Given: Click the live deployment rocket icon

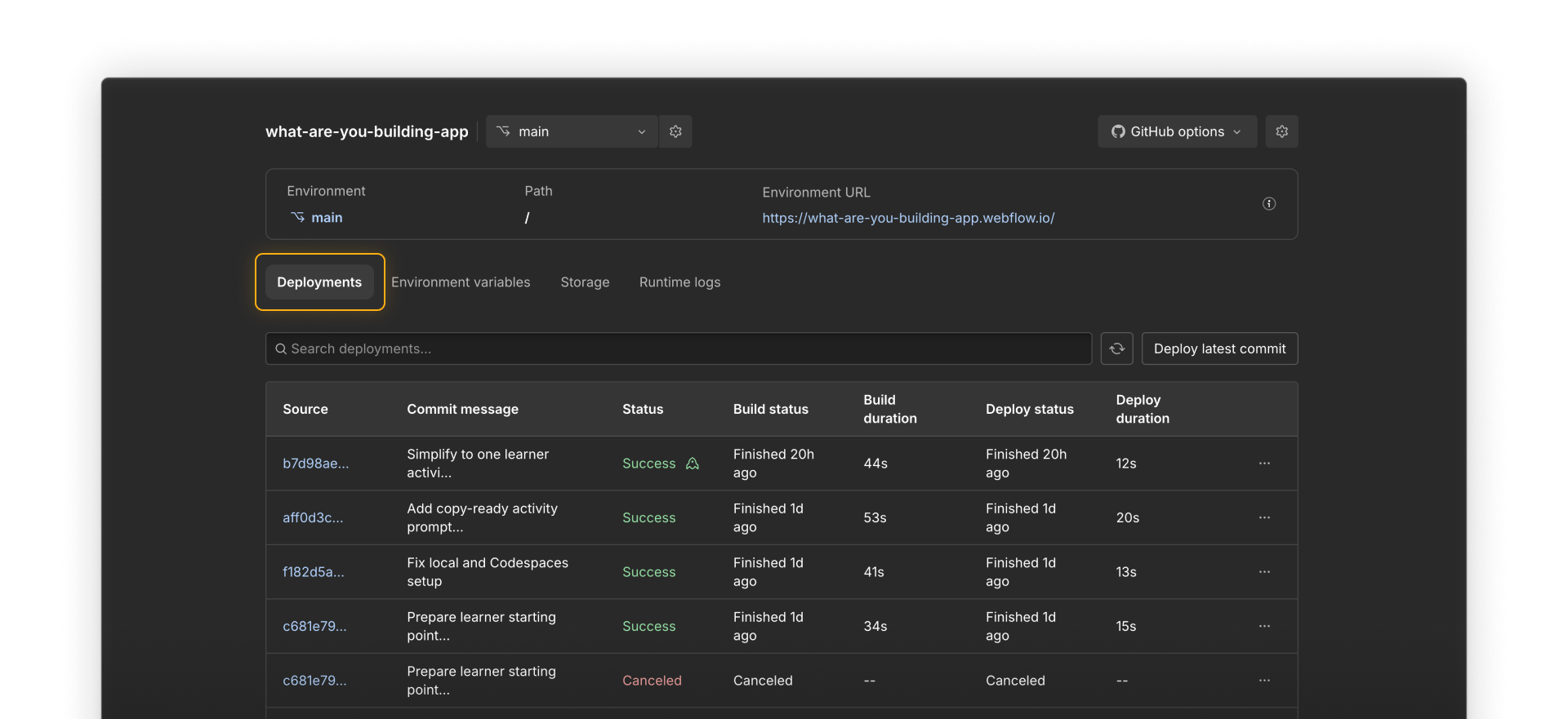Looking at the screenshot, I should click(693, 464).
